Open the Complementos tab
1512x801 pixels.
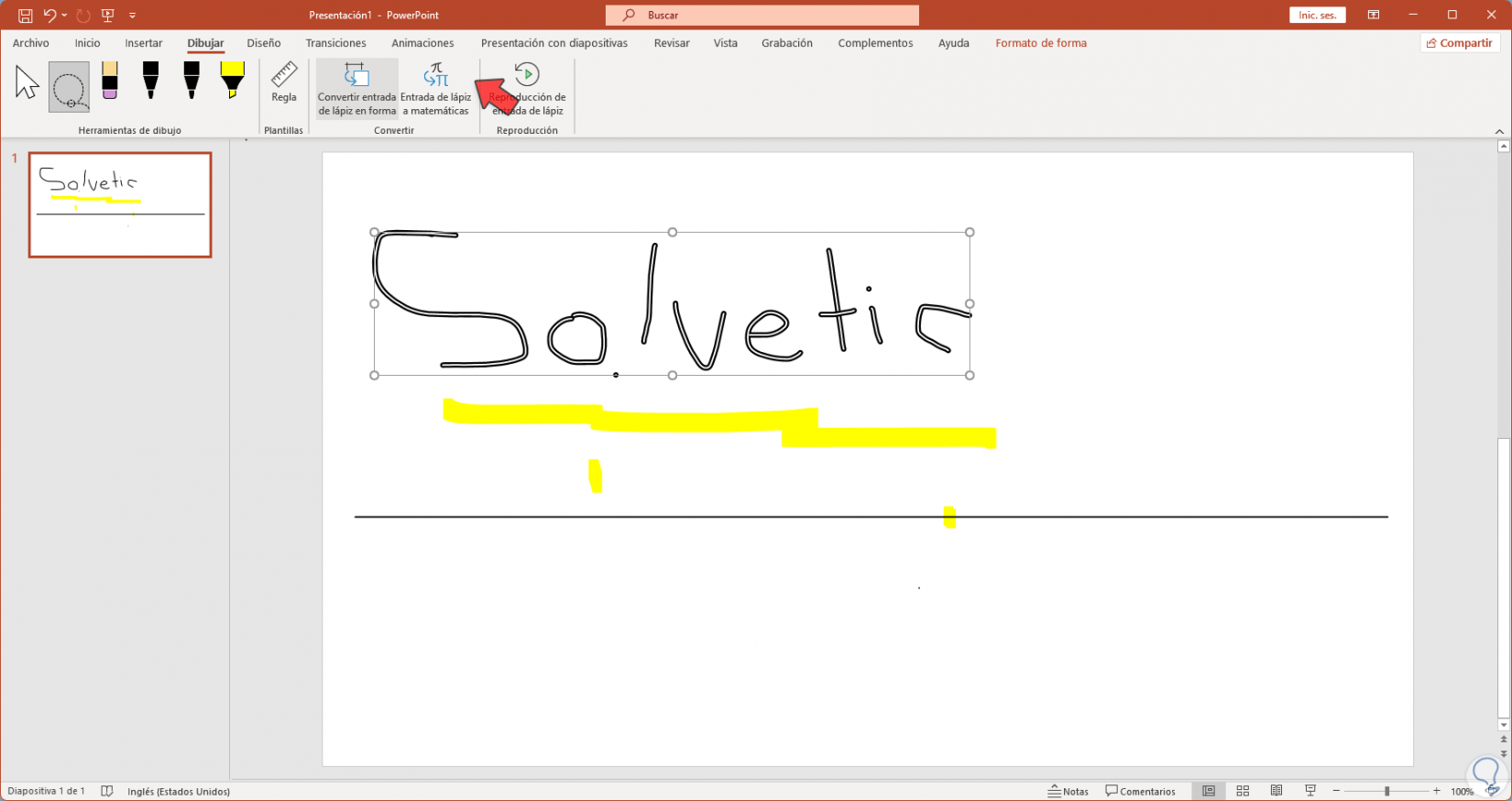coord(875,43)
